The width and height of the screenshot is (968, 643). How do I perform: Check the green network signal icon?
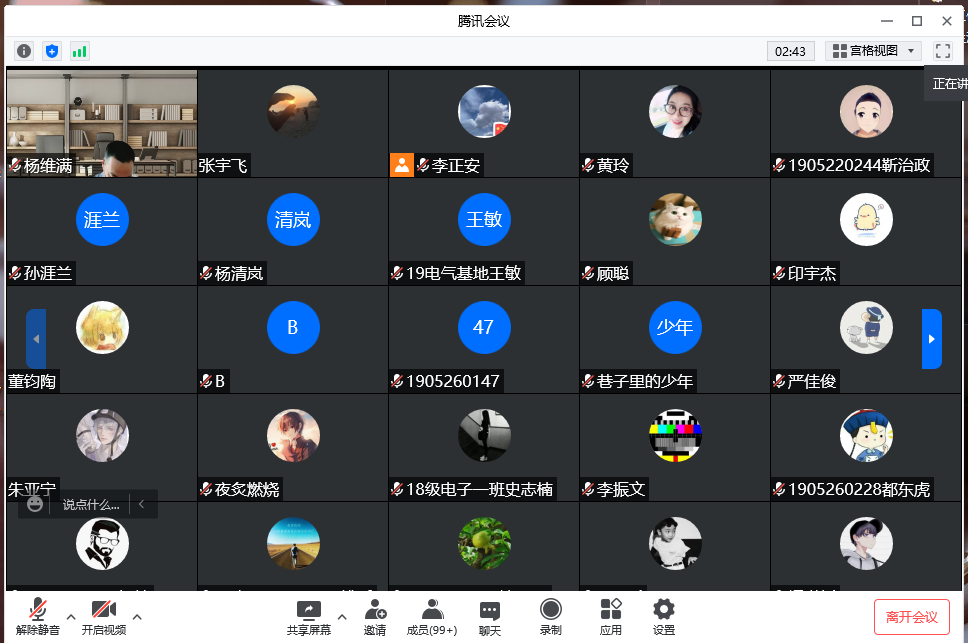point(80,51)
